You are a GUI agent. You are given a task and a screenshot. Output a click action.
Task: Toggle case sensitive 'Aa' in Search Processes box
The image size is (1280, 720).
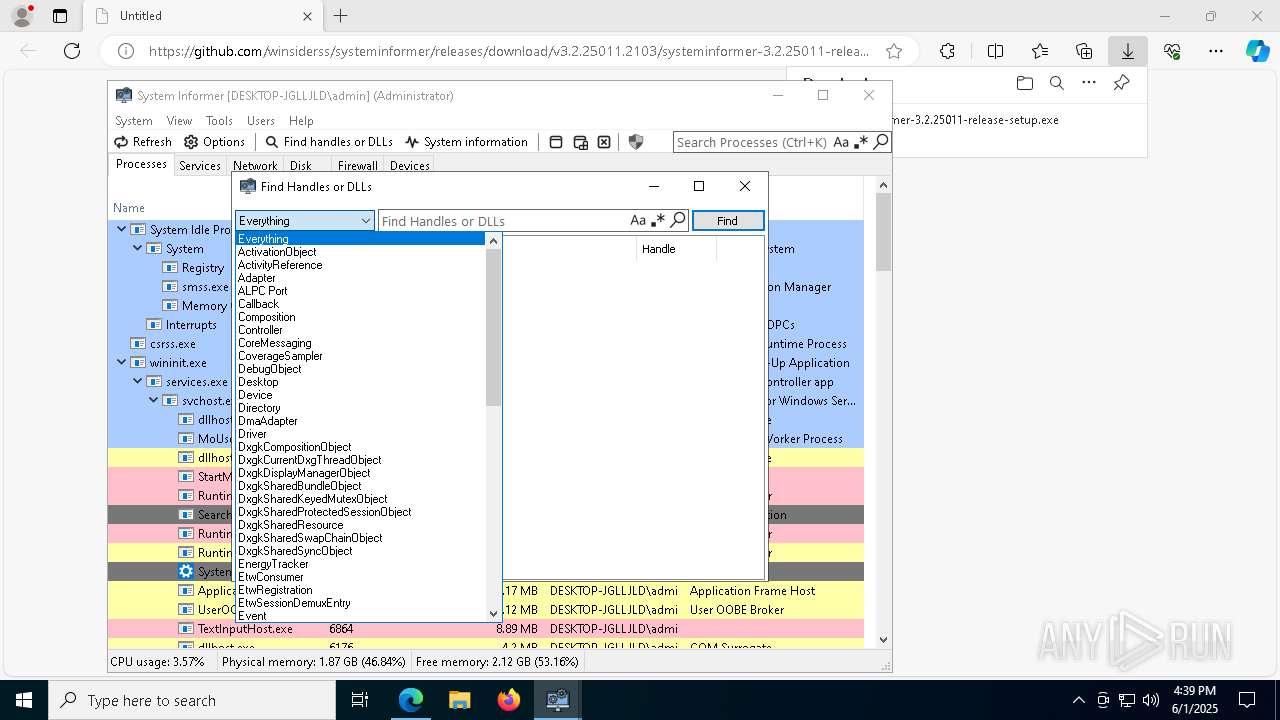tap(841, 142)
